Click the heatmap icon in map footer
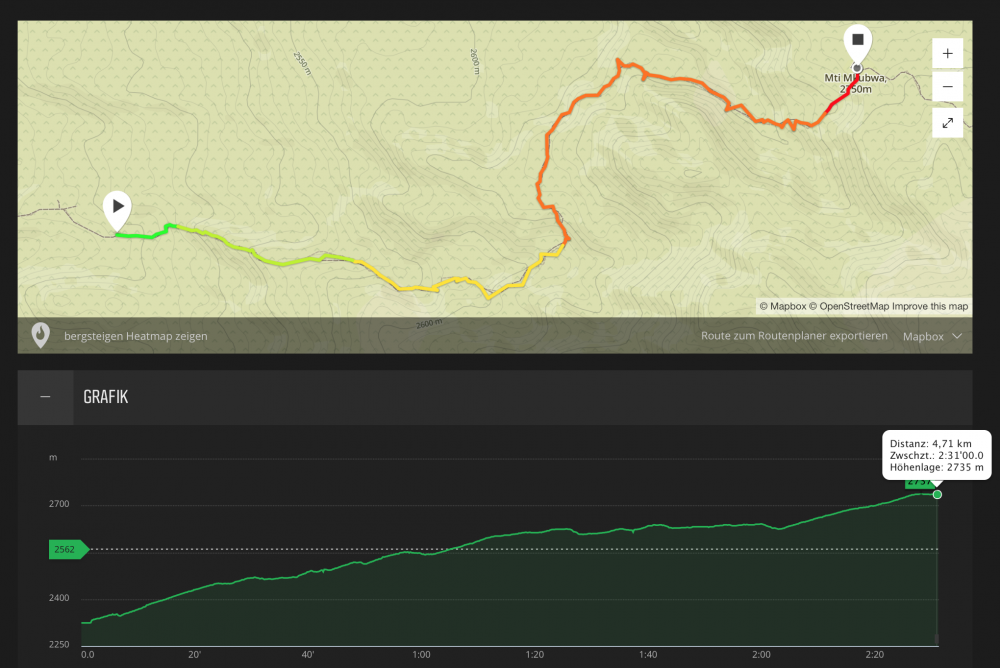 tap(41, 336)
